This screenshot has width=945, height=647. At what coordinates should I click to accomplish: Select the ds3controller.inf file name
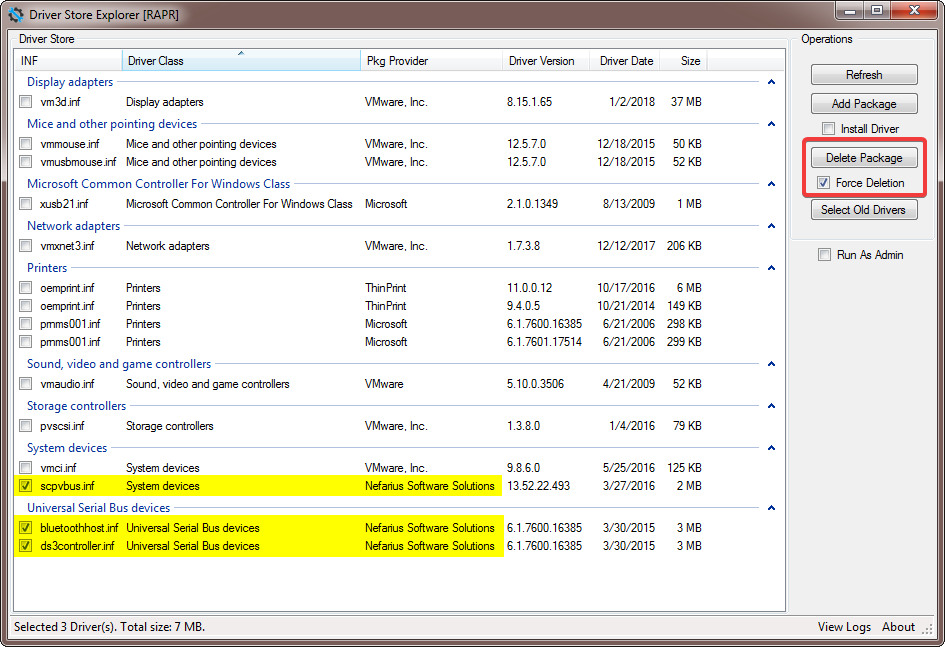77,546
